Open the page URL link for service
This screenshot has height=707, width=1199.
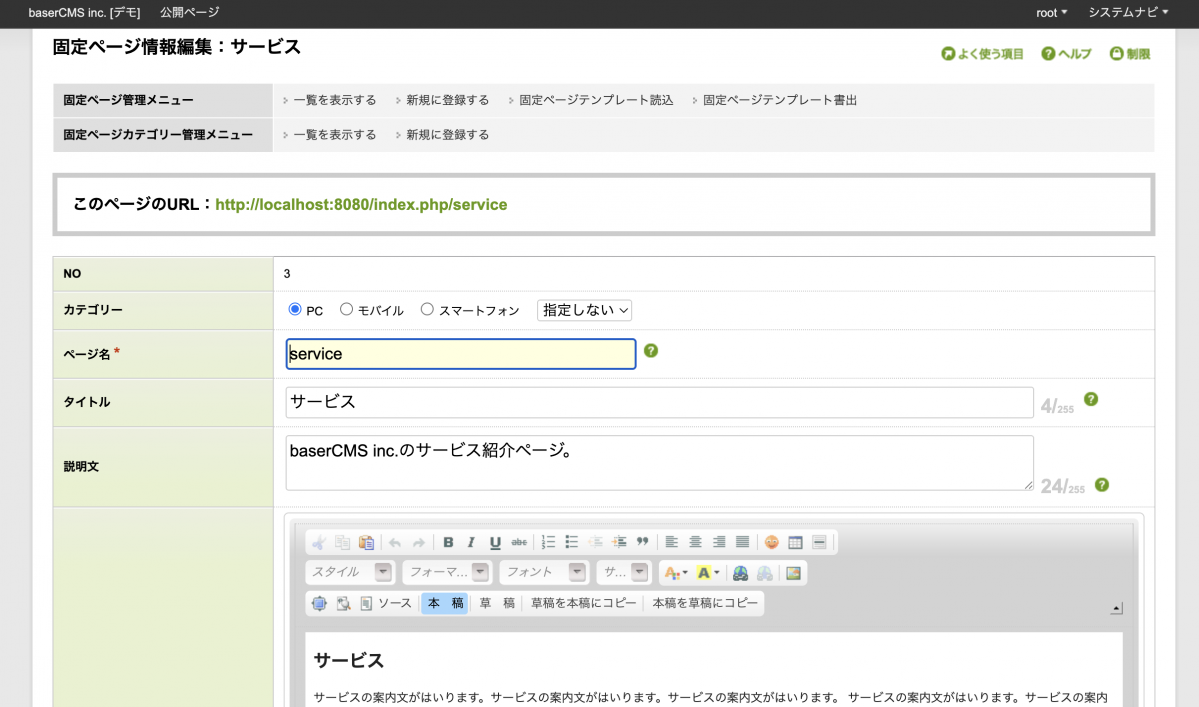pos(361,204)
